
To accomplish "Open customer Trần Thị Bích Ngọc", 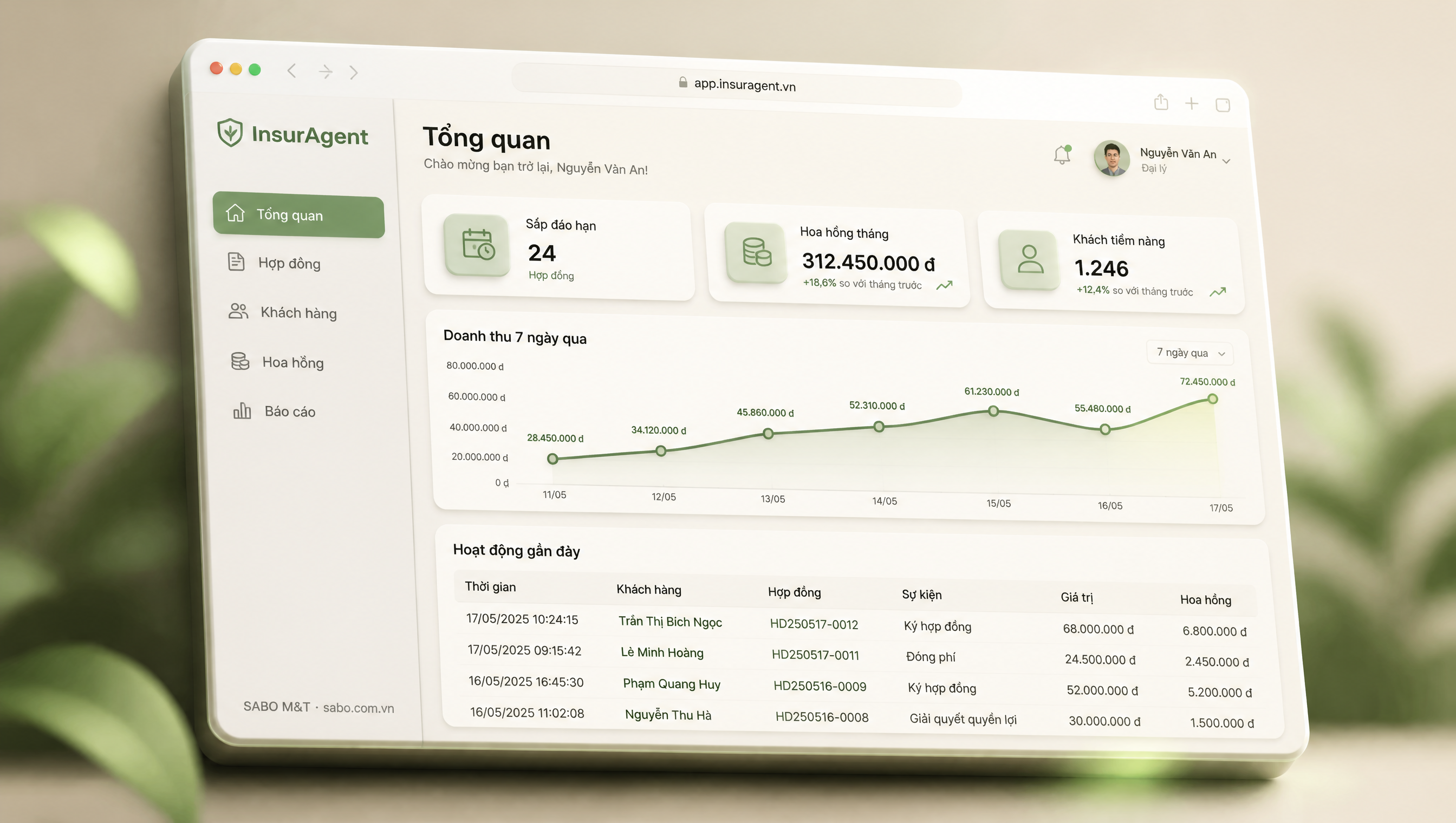I will click(670, 622).
